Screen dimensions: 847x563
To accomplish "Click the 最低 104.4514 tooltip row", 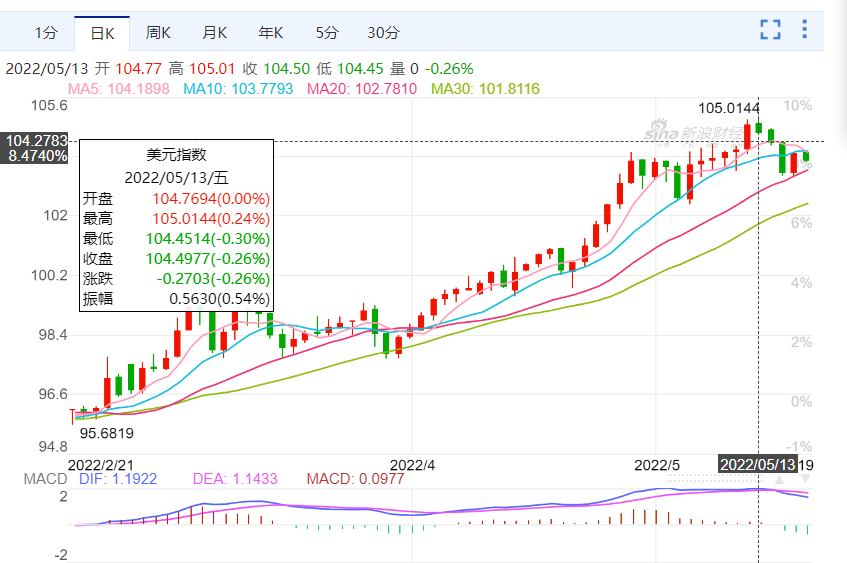I will pos(176,239).
